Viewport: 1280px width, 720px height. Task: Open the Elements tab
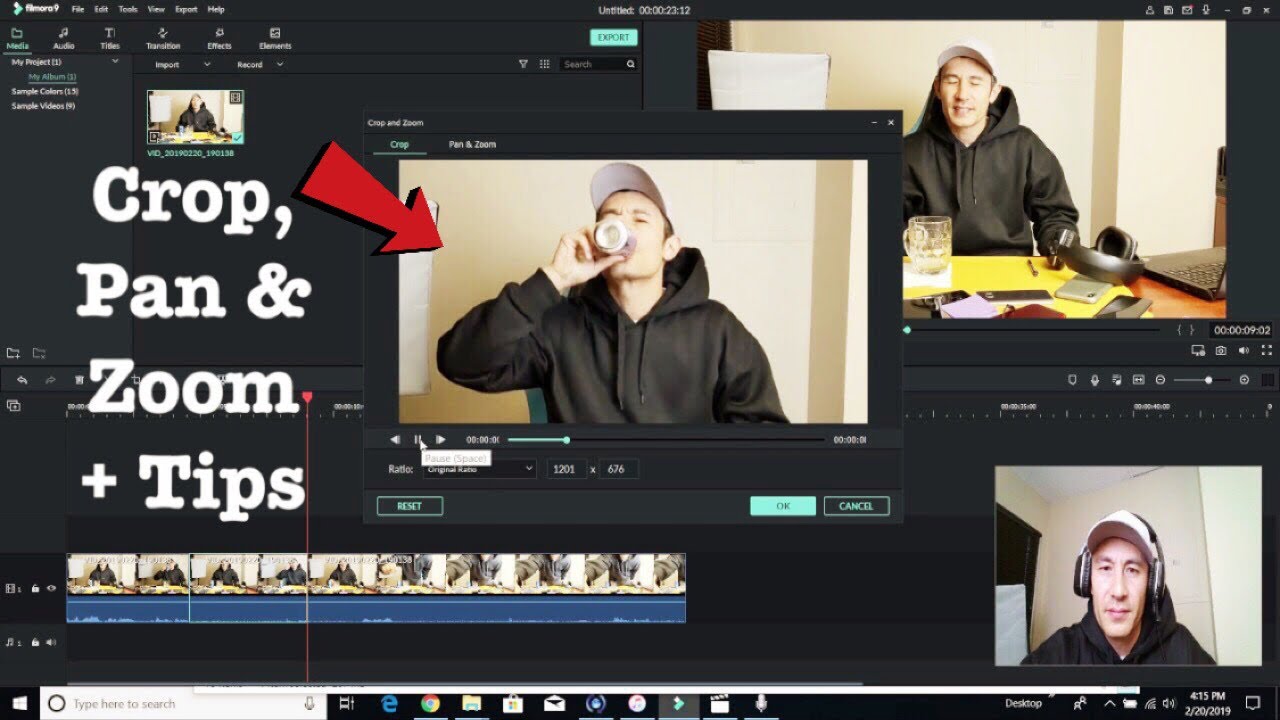(x=275, y=39)
